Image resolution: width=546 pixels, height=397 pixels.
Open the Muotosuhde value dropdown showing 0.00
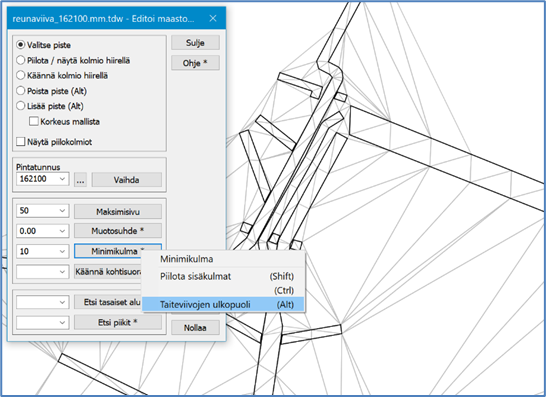point(42,231)
